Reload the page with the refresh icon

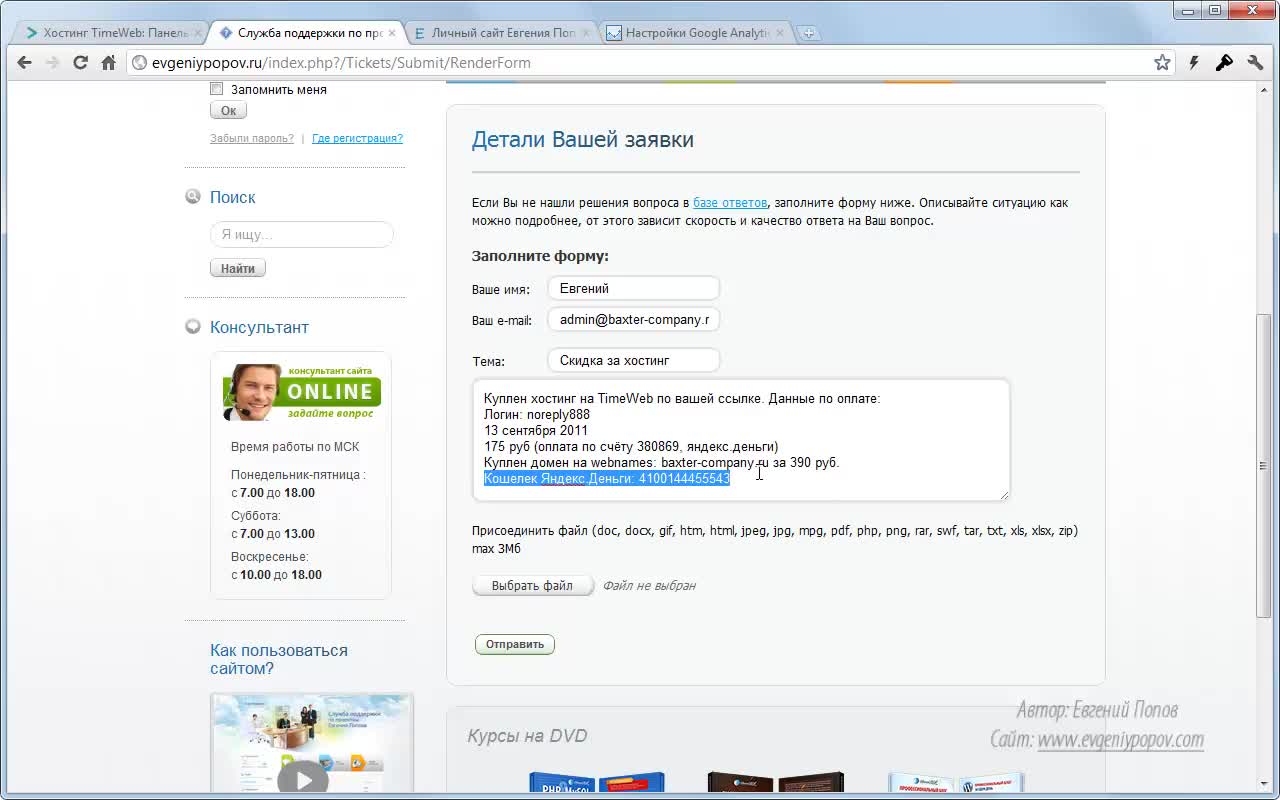(81, 63)
